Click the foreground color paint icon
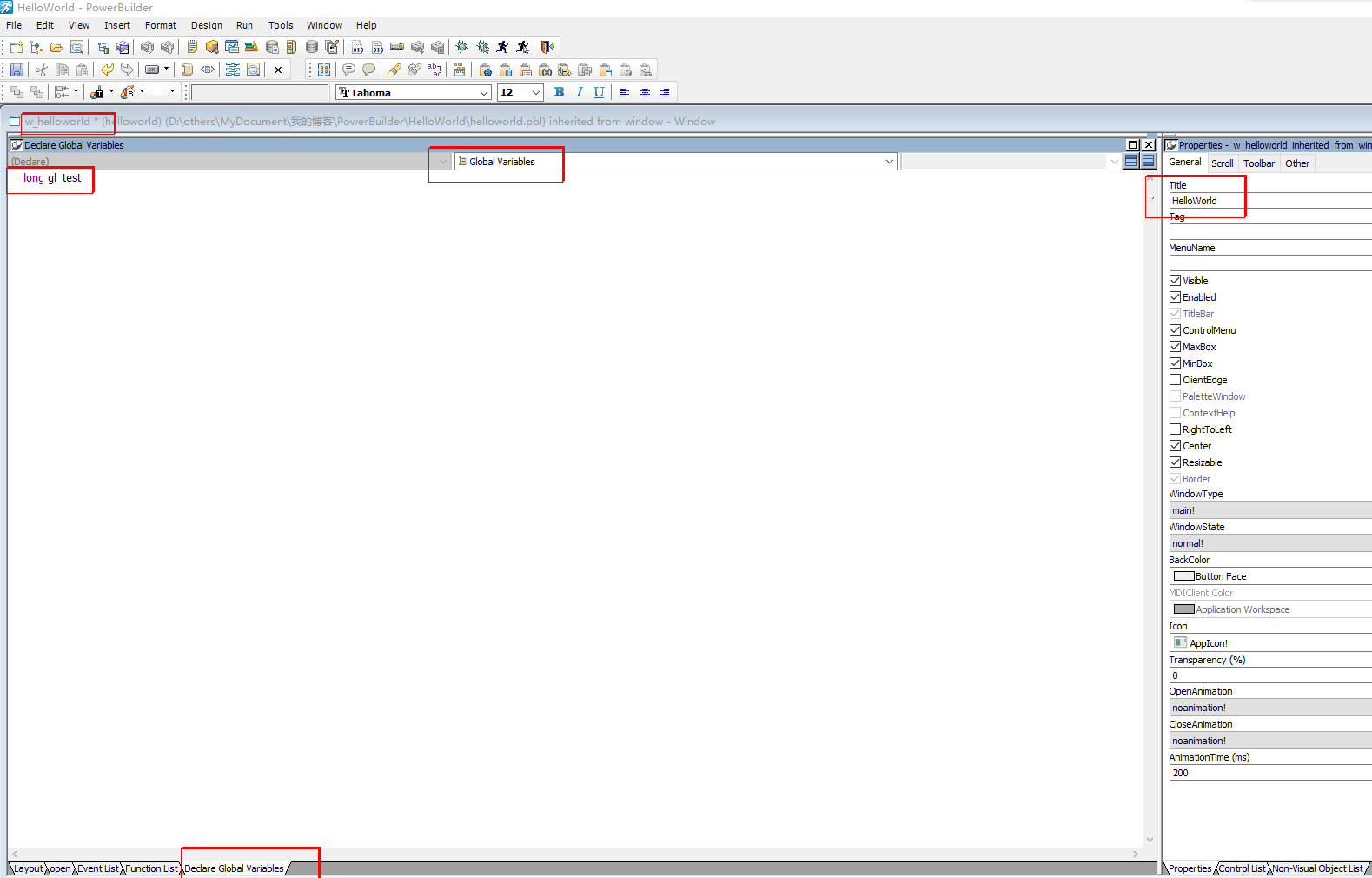Screen dimensions: 1372x878 97,92
